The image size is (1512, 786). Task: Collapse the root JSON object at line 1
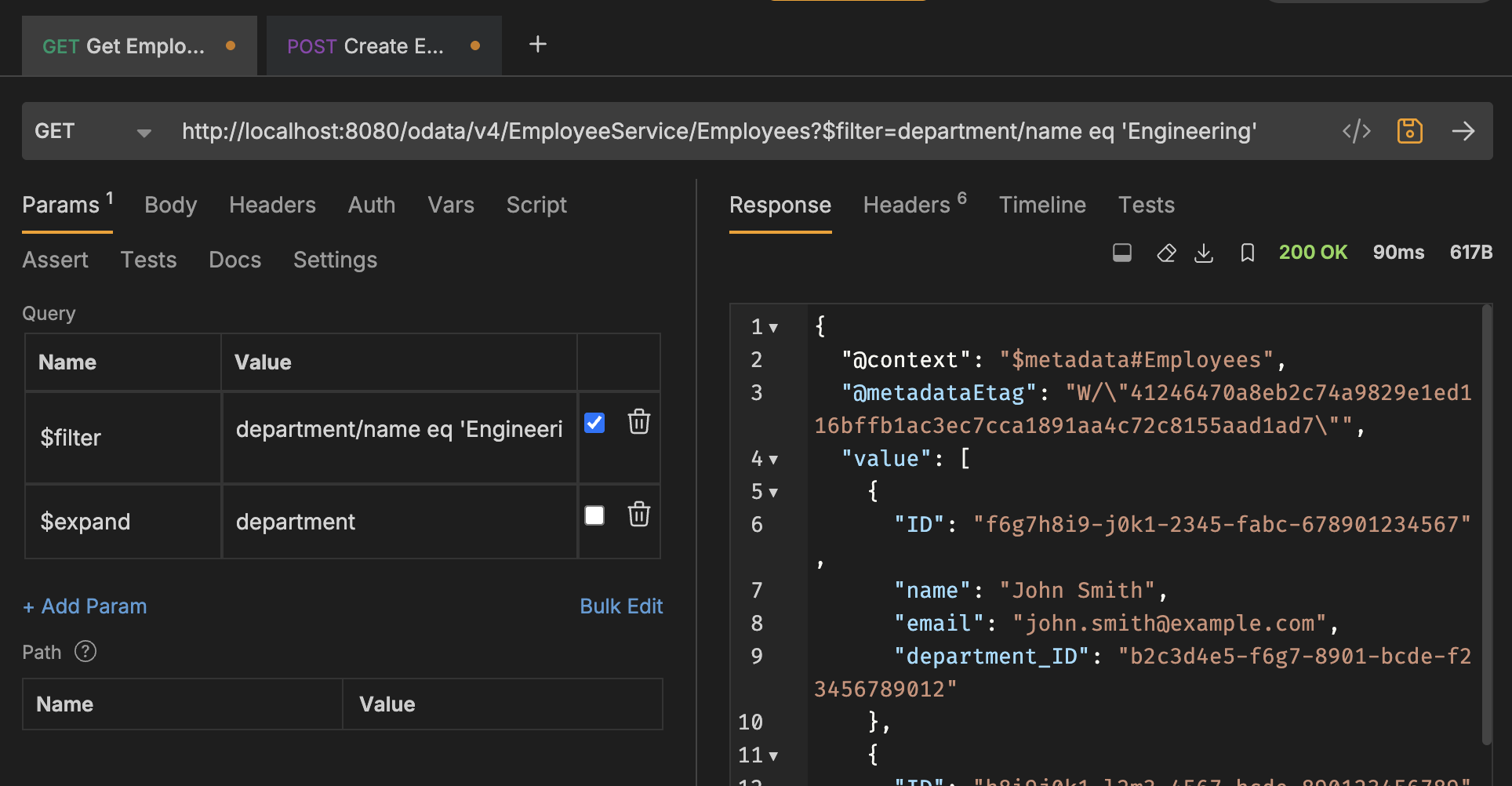click(773, 328)
